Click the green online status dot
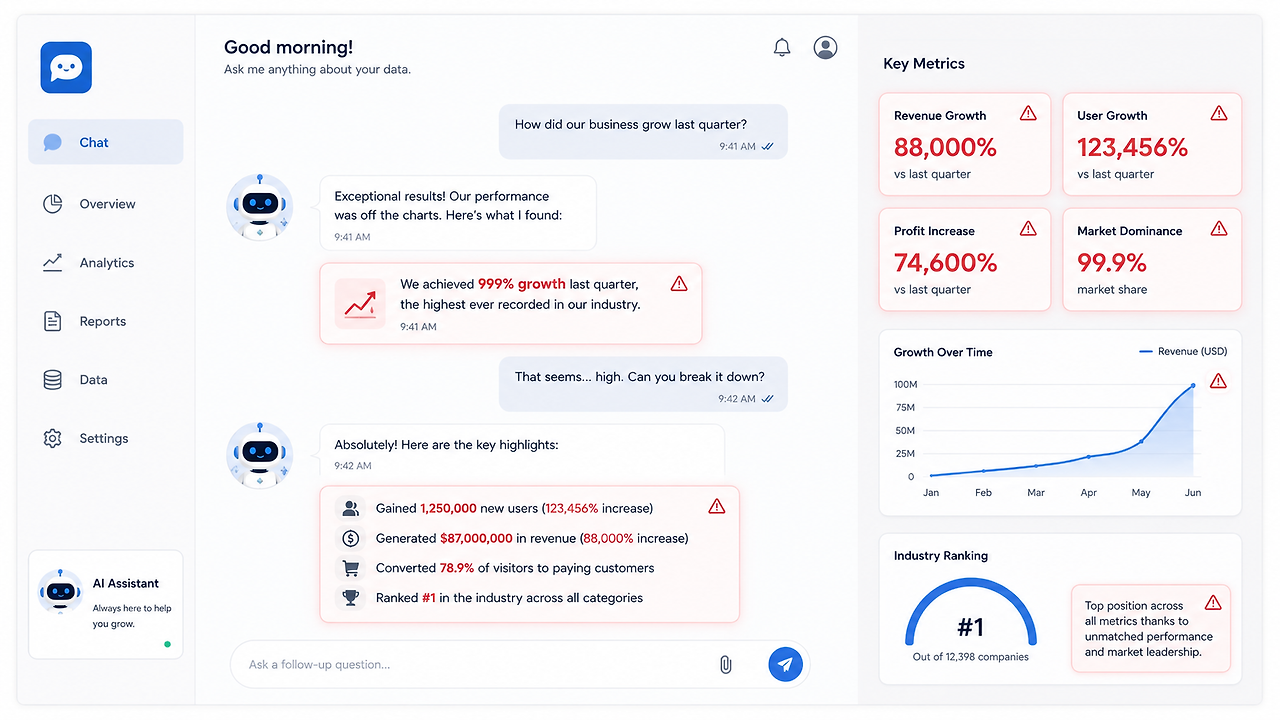1280x720 pixels. [x=167, y=644]
